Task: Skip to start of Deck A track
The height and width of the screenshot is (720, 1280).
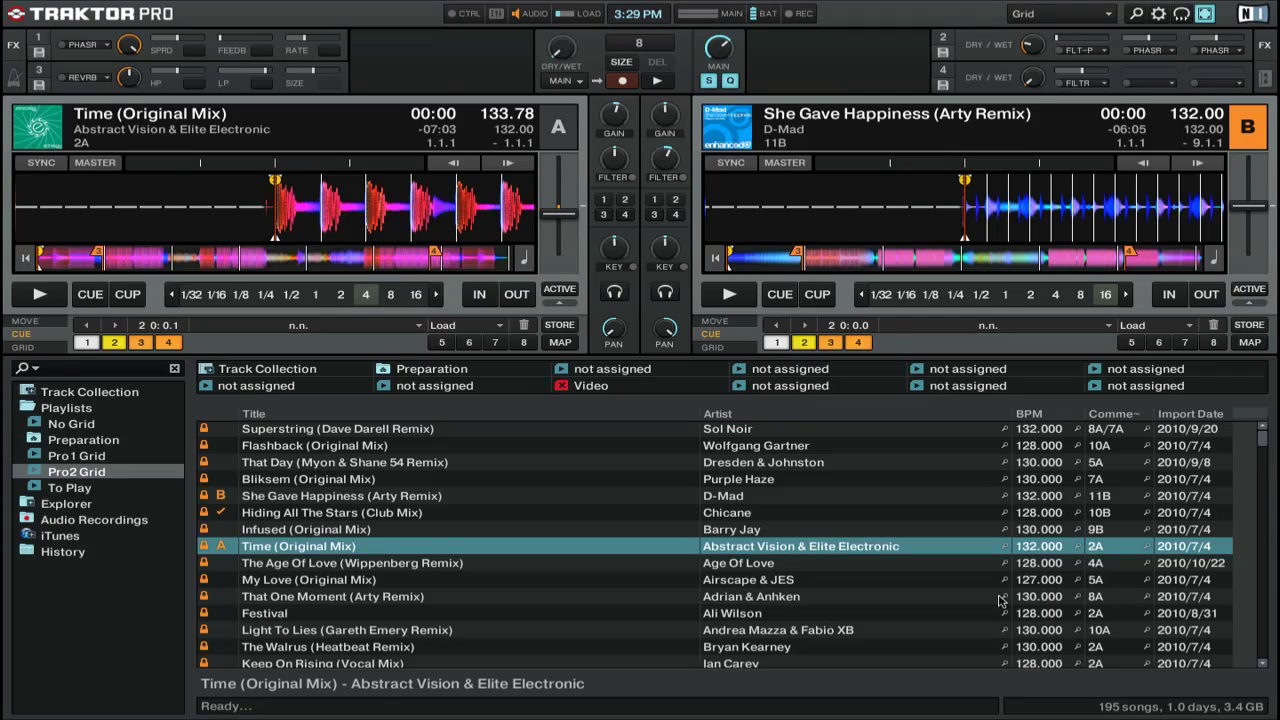Action: [x=26, y=258]
